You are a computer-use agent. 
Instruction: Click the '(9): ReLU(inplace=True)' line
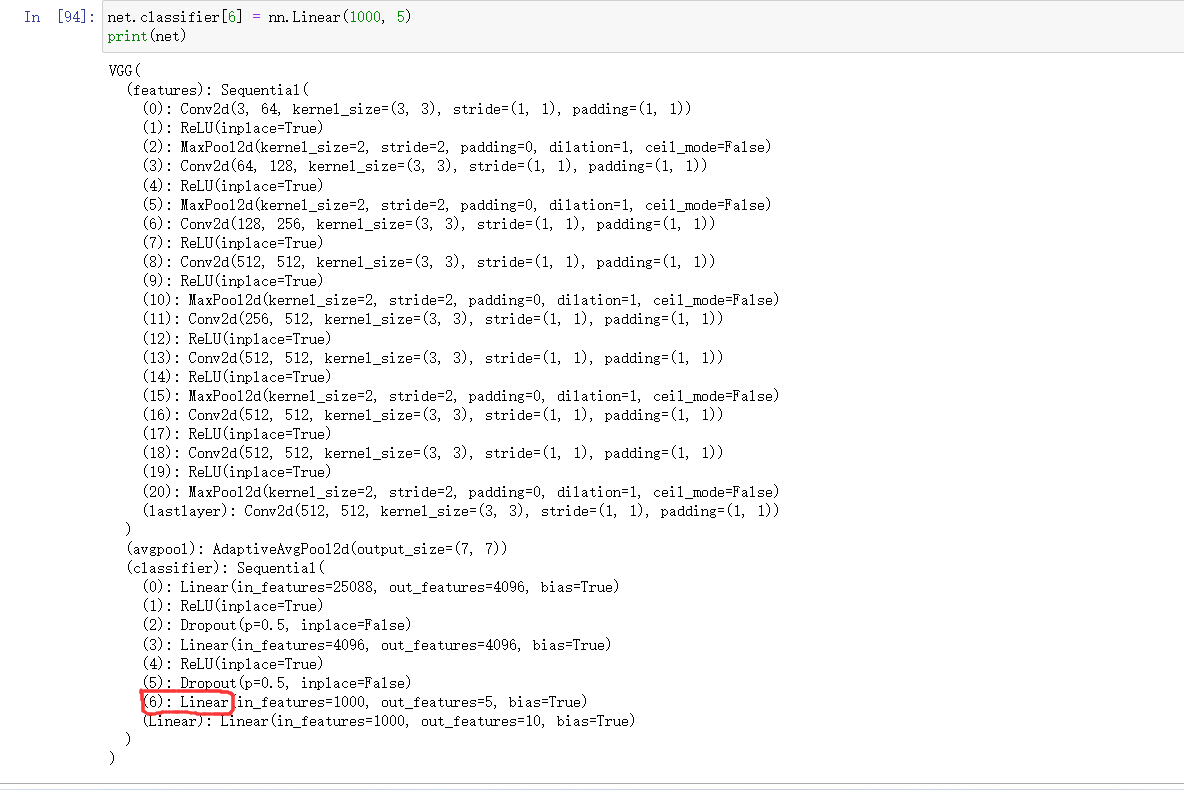coord(233,281)
